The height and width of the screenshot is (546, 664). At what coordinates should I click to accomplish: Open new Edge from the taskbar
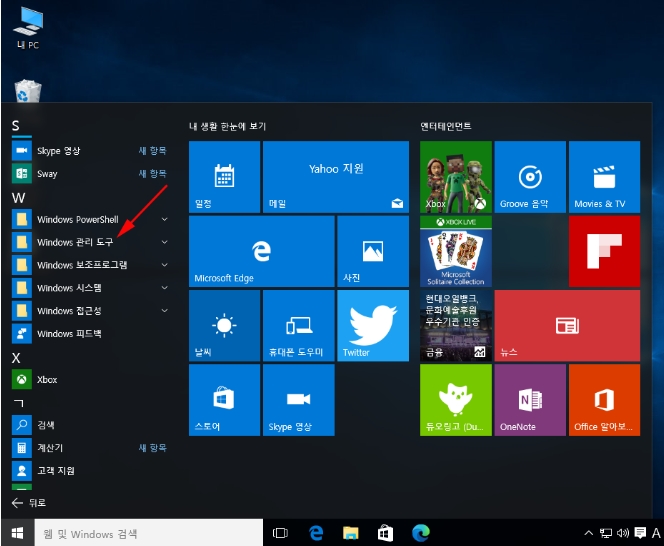[421, 533]
